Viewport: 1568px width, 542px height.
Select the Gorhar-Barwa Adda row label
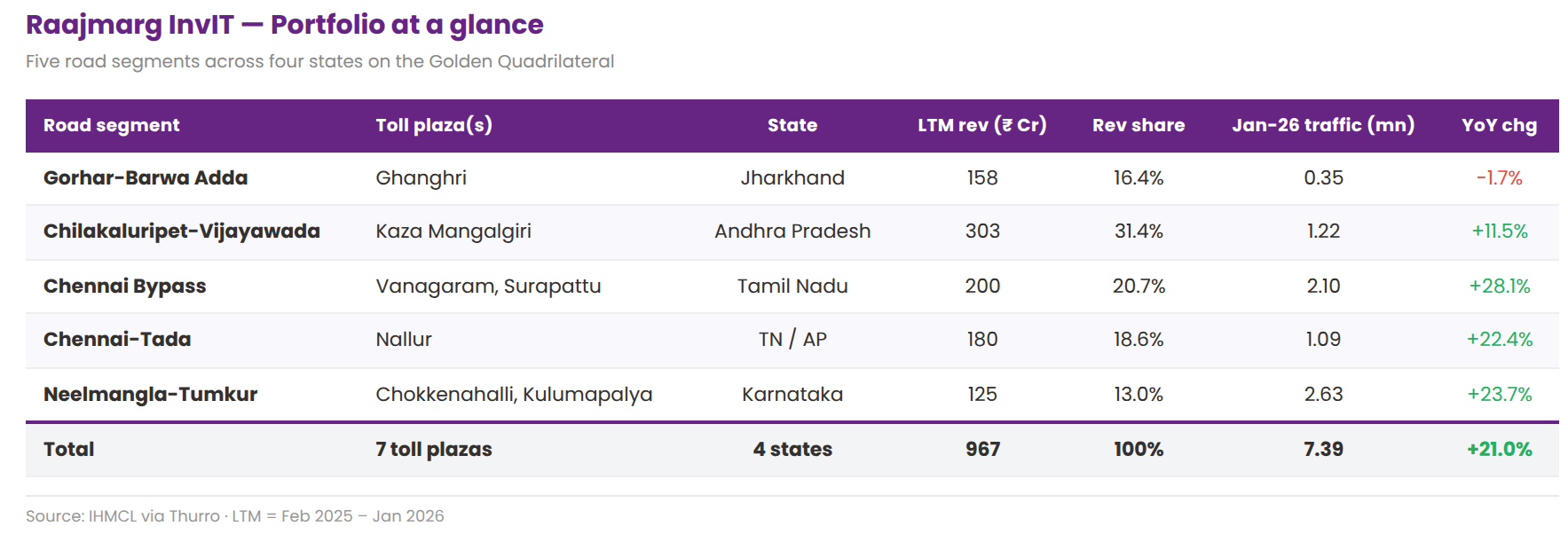click(x=146, y=177)
